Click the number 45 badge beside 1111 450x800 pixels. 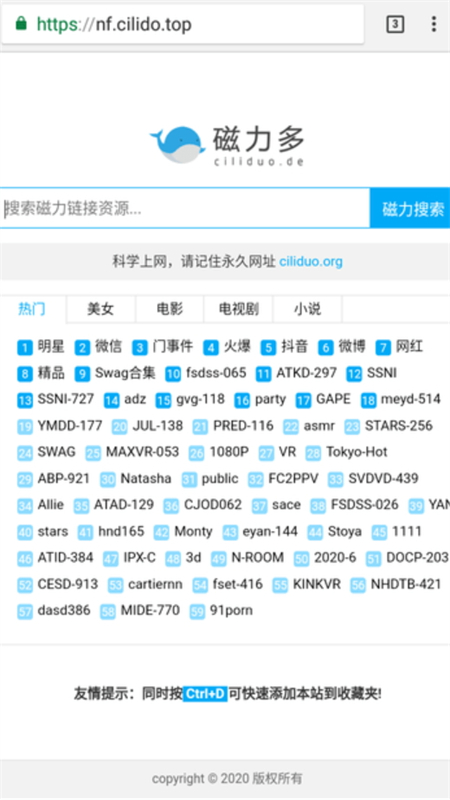point(379,533)
